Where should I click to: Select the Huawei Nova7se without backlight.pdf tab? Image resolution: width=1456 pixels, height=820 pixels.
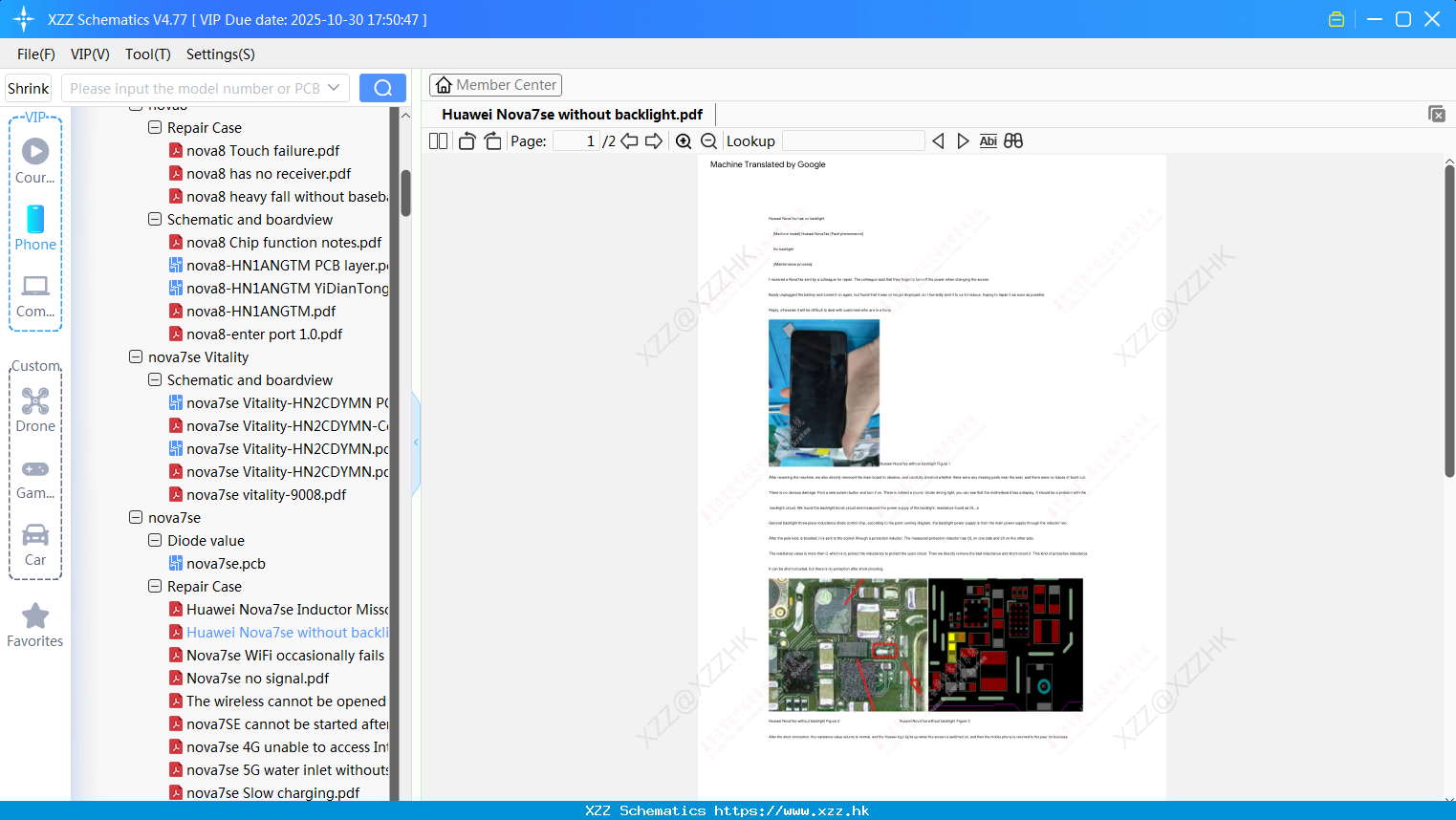point(572,115)
